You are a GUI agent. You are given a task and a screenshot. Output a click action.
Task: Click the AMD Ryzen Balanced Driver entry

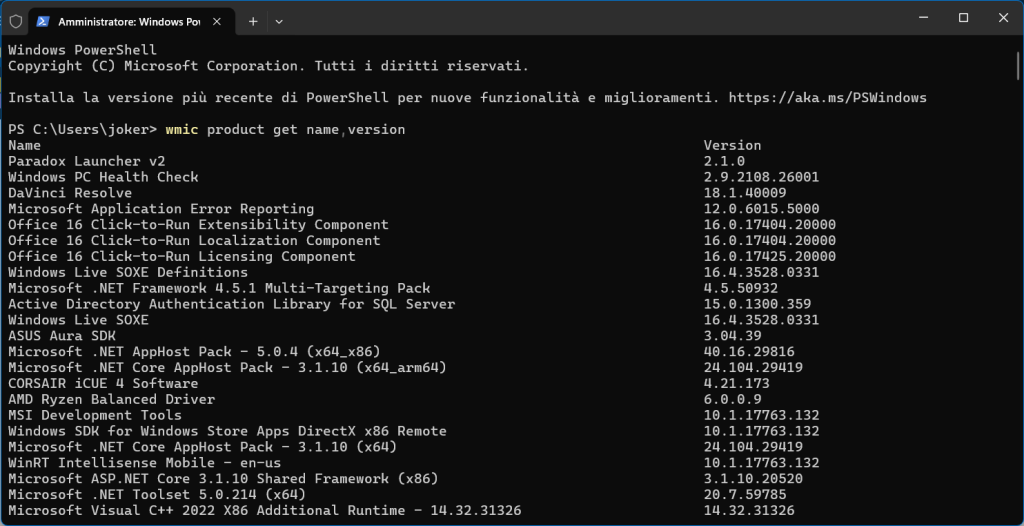tap(111, 399)
